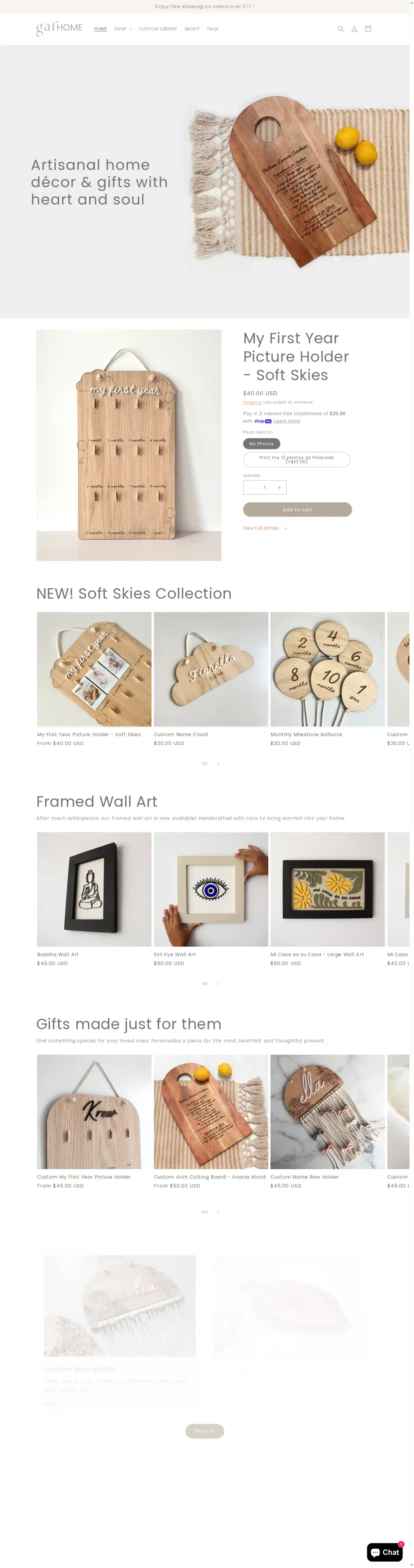Select the No Photos option
Screen dimensions: 414x1568
tap(261, 444)
